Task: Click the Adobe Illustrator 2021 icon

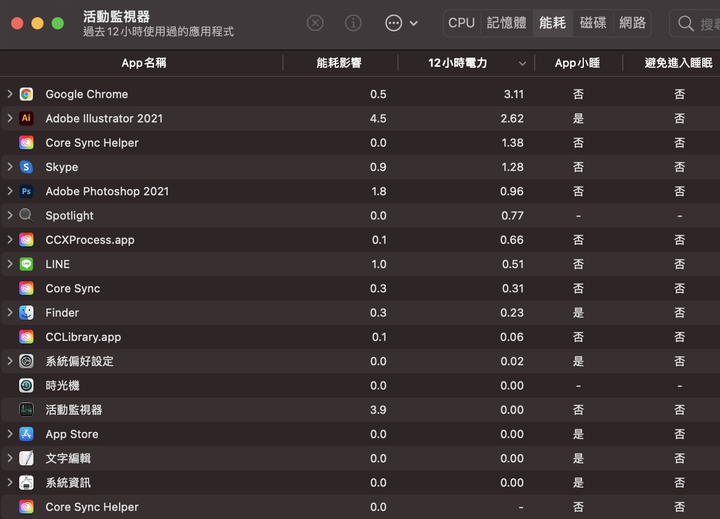Action: [x=26, y=118]
